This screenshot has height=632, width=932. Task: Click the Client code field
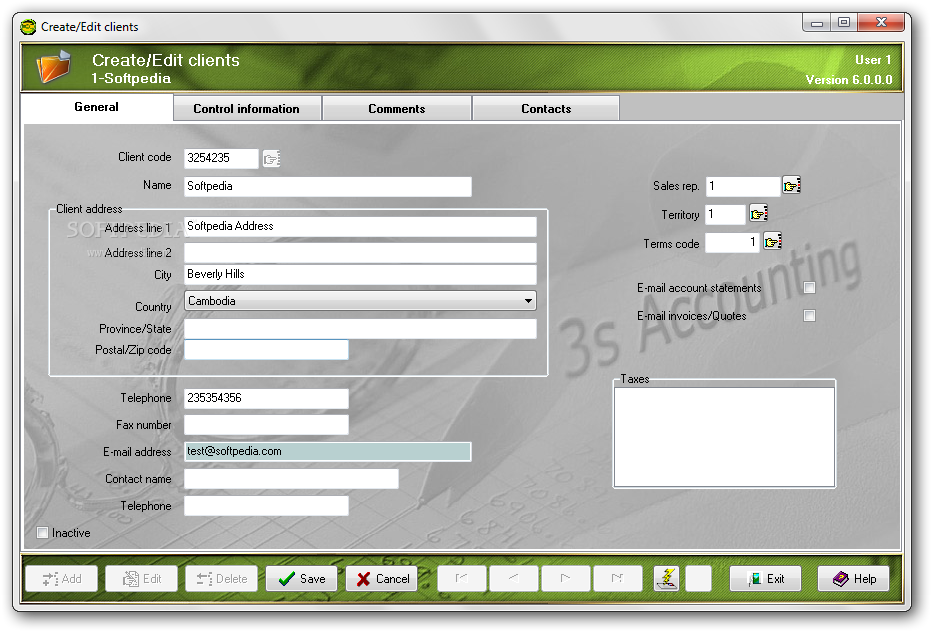(221, 158)
